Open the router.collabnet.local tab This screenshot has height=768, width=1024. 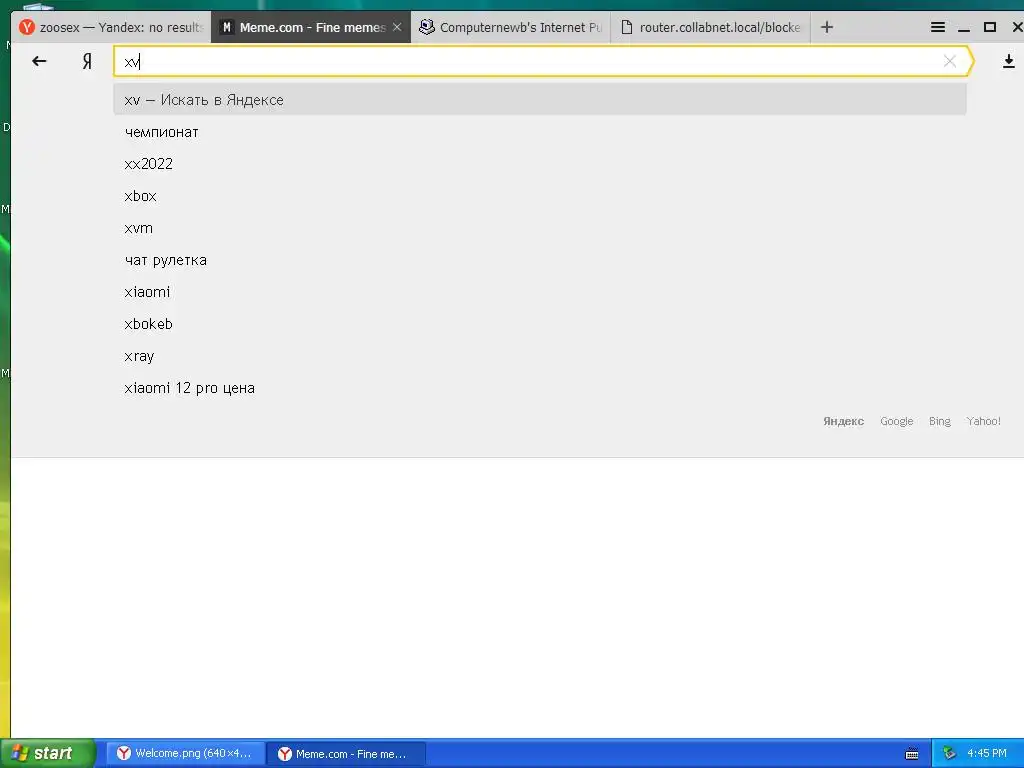[711, 27]
